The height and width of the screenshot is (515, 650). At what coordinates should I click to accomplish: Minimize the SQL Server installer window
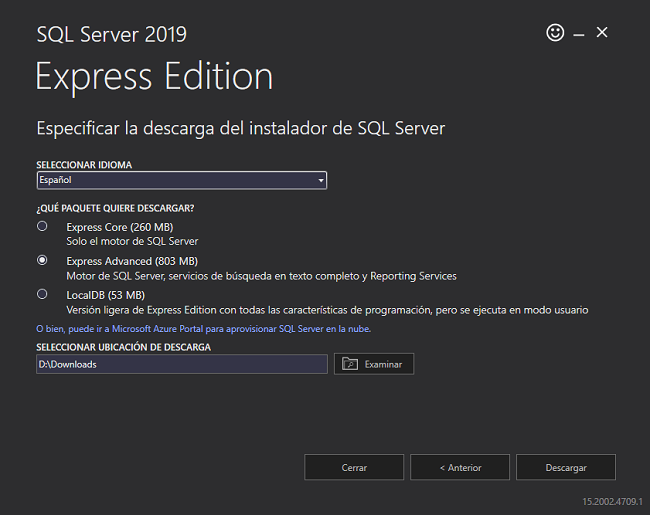point(579,35)
